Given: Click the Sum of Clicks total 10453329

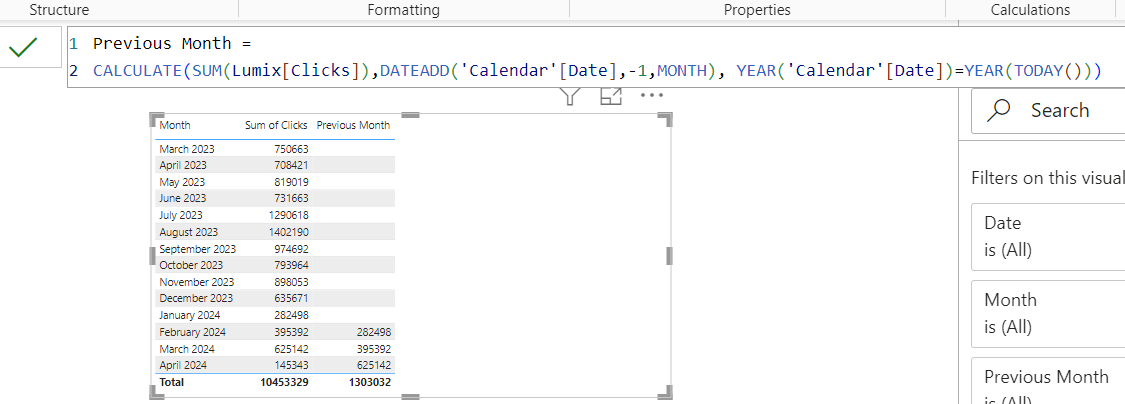Looking at the screenshot, I should point(284,382).
